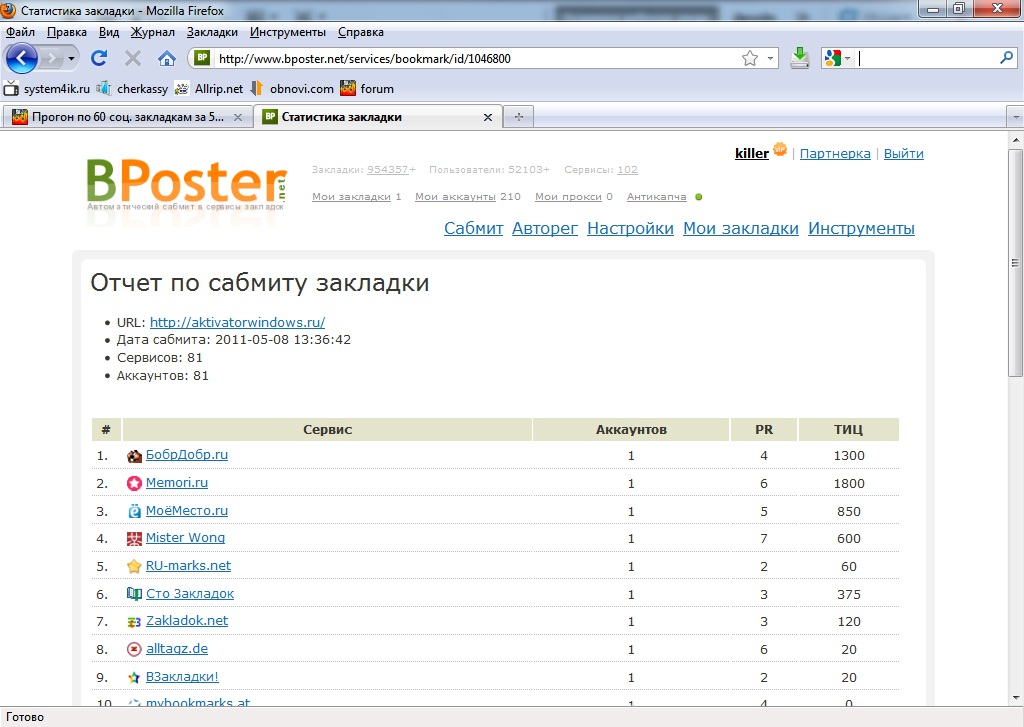Open the Файл menu

pyautogui.click(x=20, y=32)
